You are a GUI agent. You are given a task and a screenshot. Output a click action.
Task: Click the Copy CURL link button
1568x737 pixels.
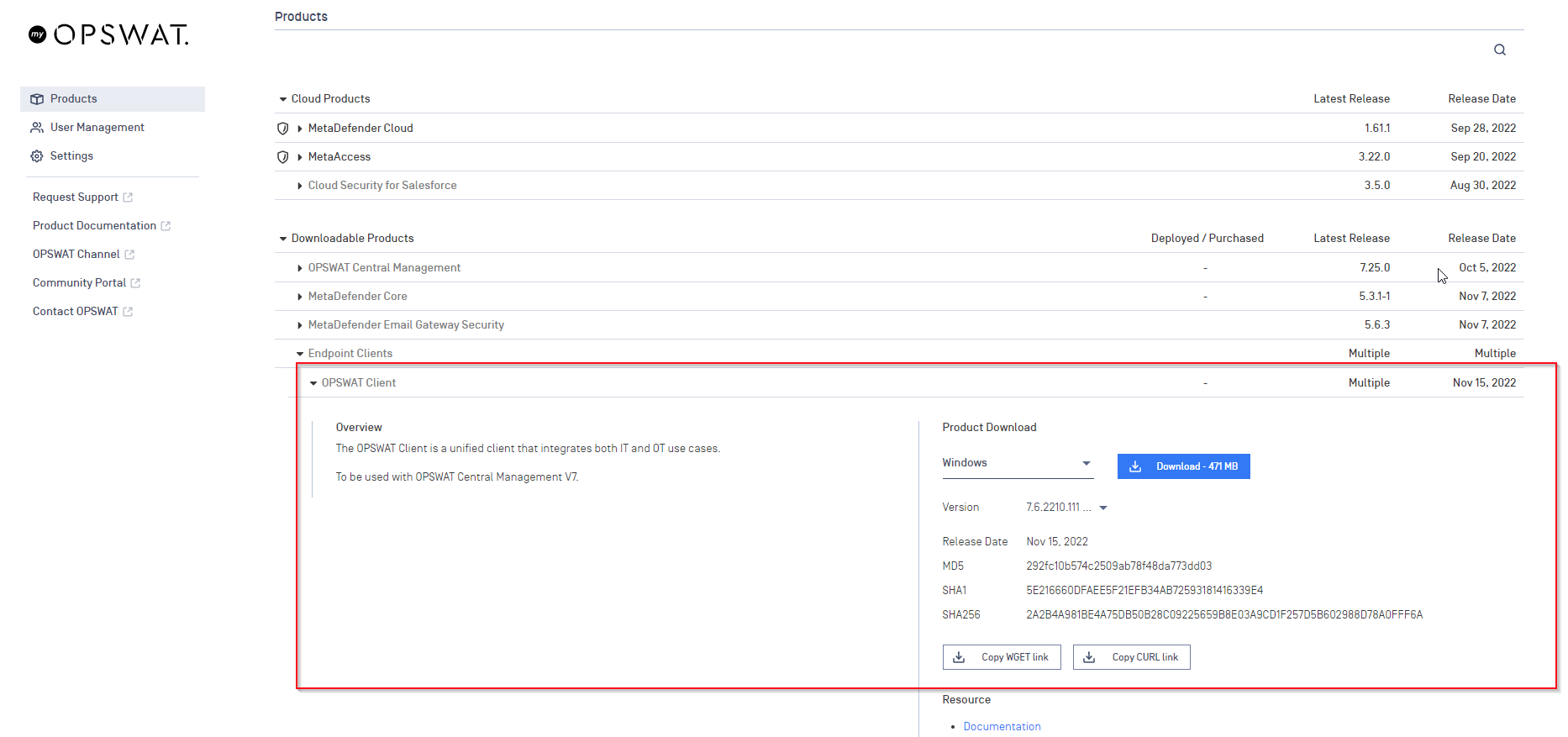click(1131, 657)
